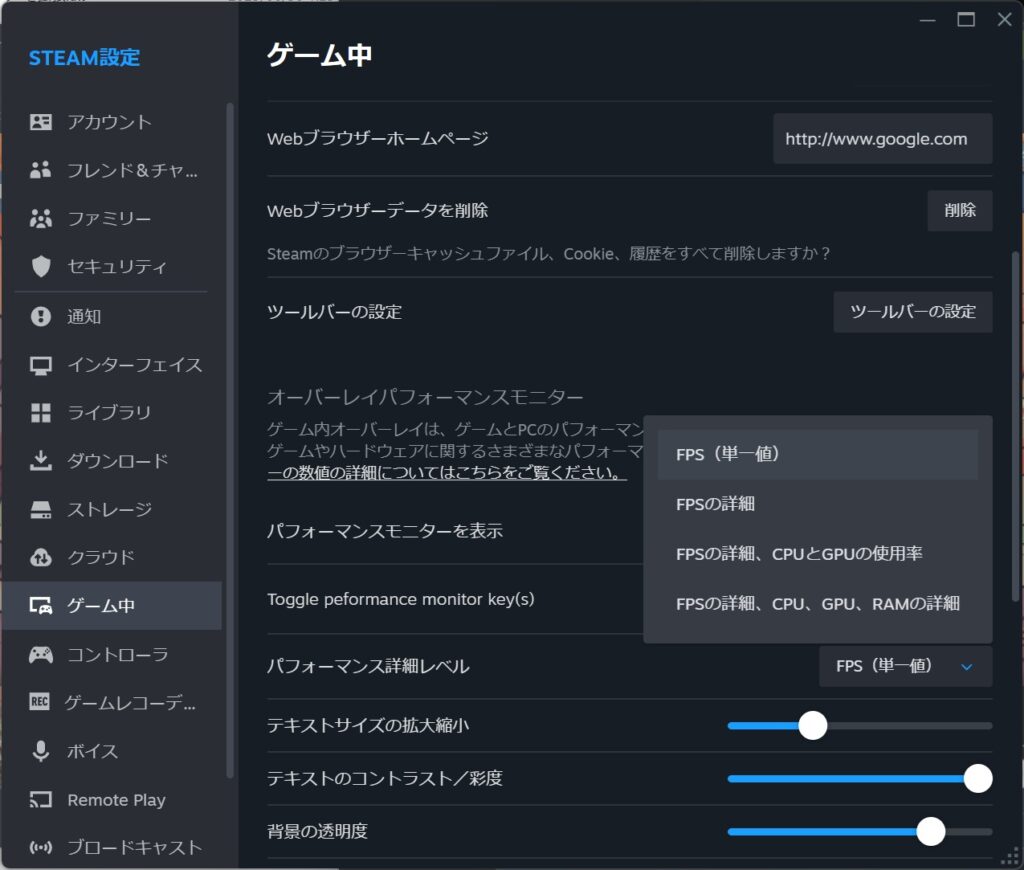Click the sidebar vertical scrollbar
This screenshot has width=1024, height=870.
(230, 440)
